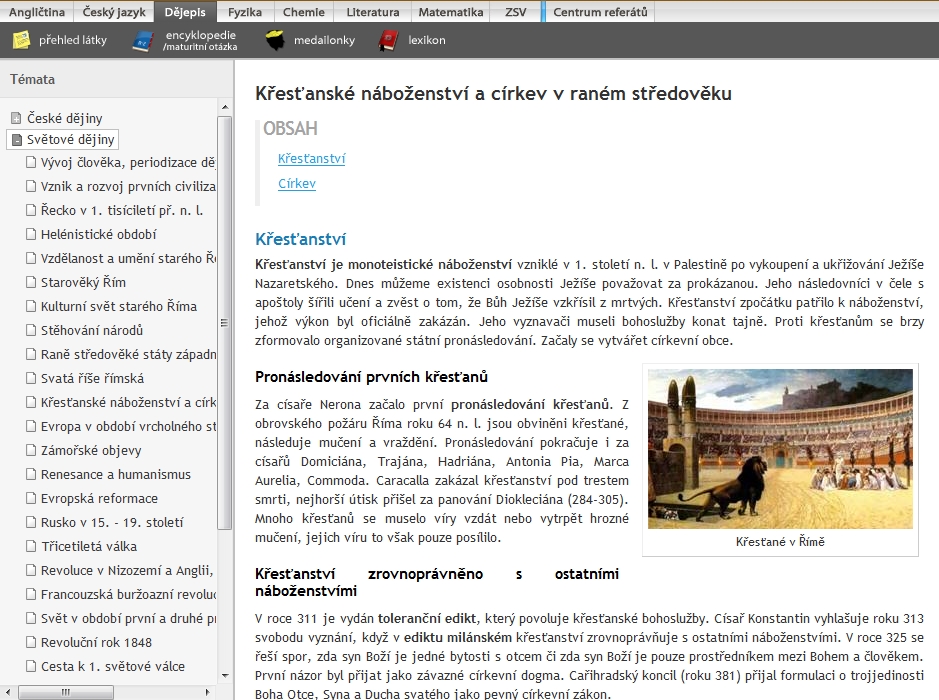This screenshot has height=700, width=939.
Task: Open topic Zámořské objevy
Action: coord(91,450)
